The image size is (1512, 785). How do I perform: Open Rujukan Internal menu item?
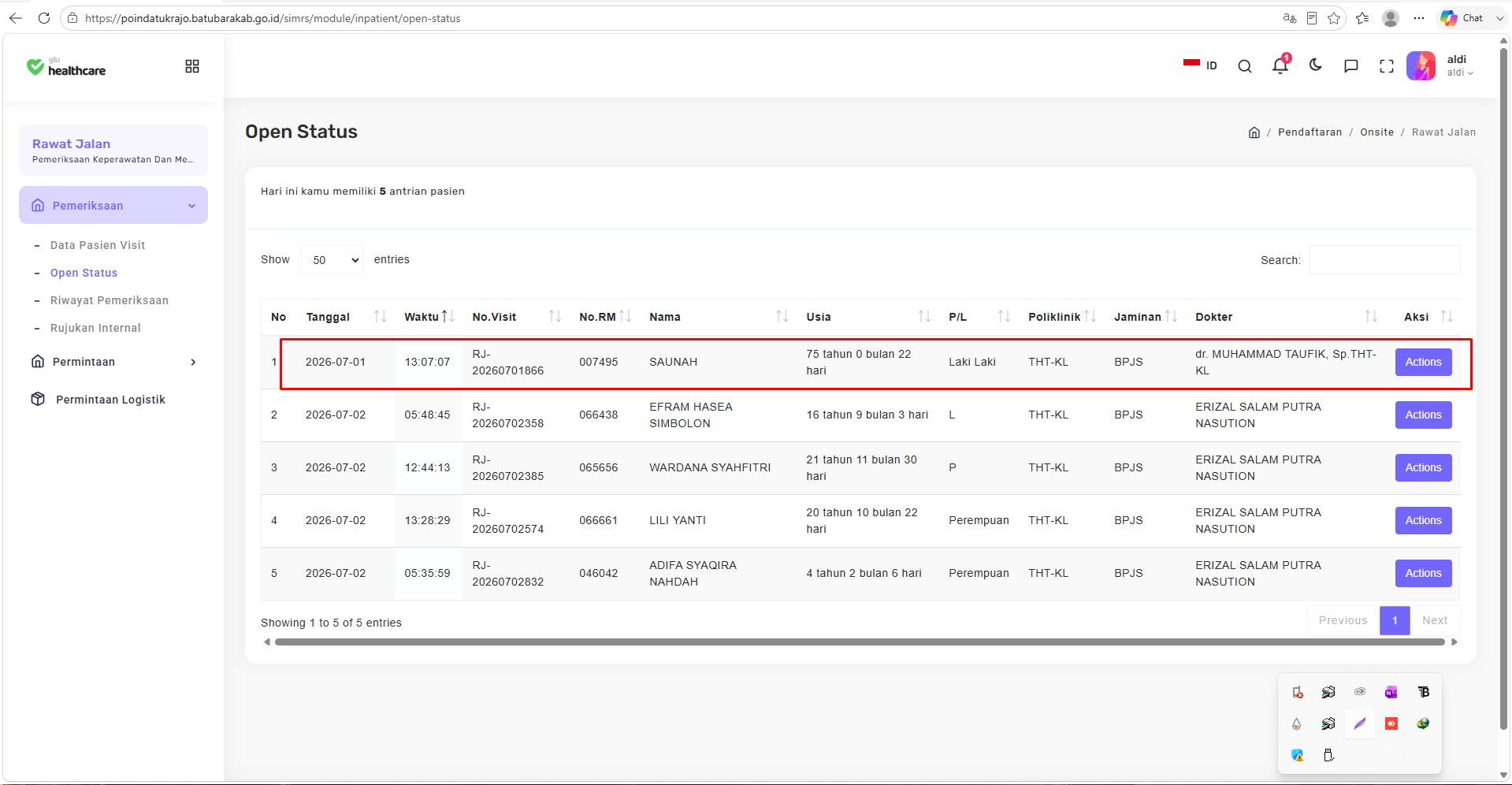95,328
